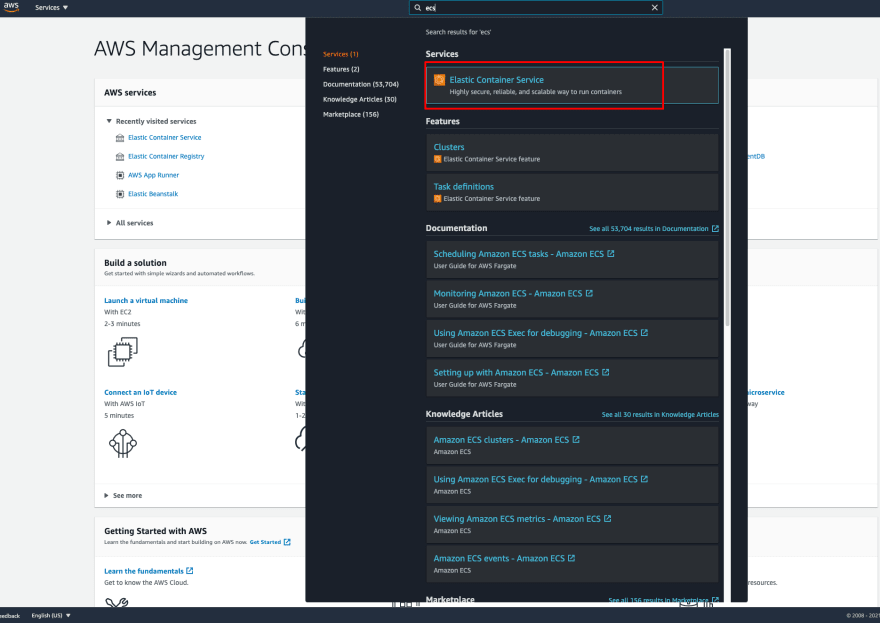Click the orange ECS service icon

click(x=439, y=80)
